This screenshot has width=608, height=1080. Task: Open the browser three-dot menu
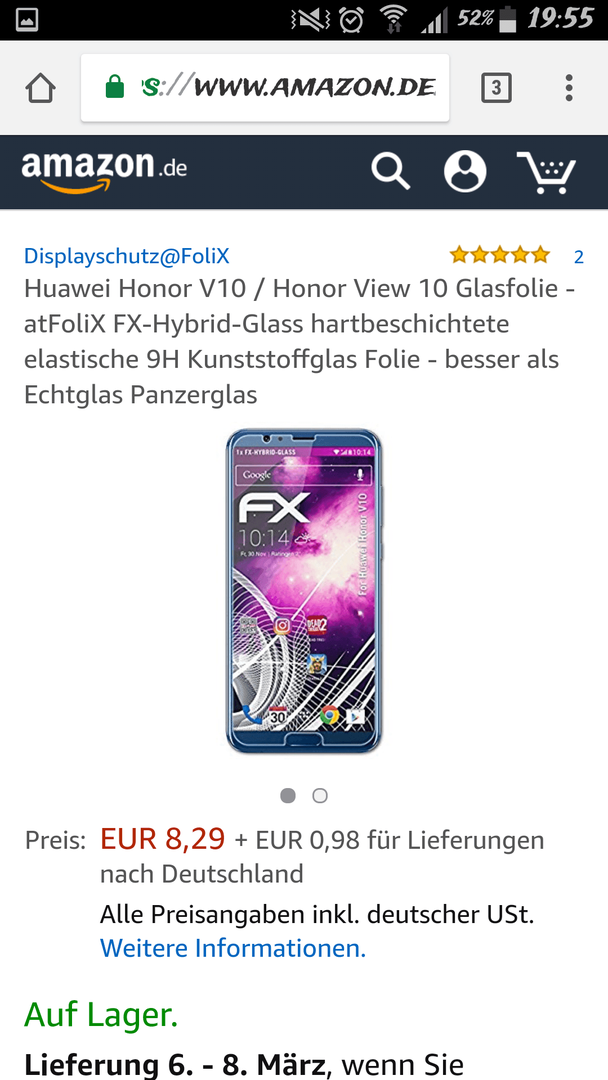point(569,88)
